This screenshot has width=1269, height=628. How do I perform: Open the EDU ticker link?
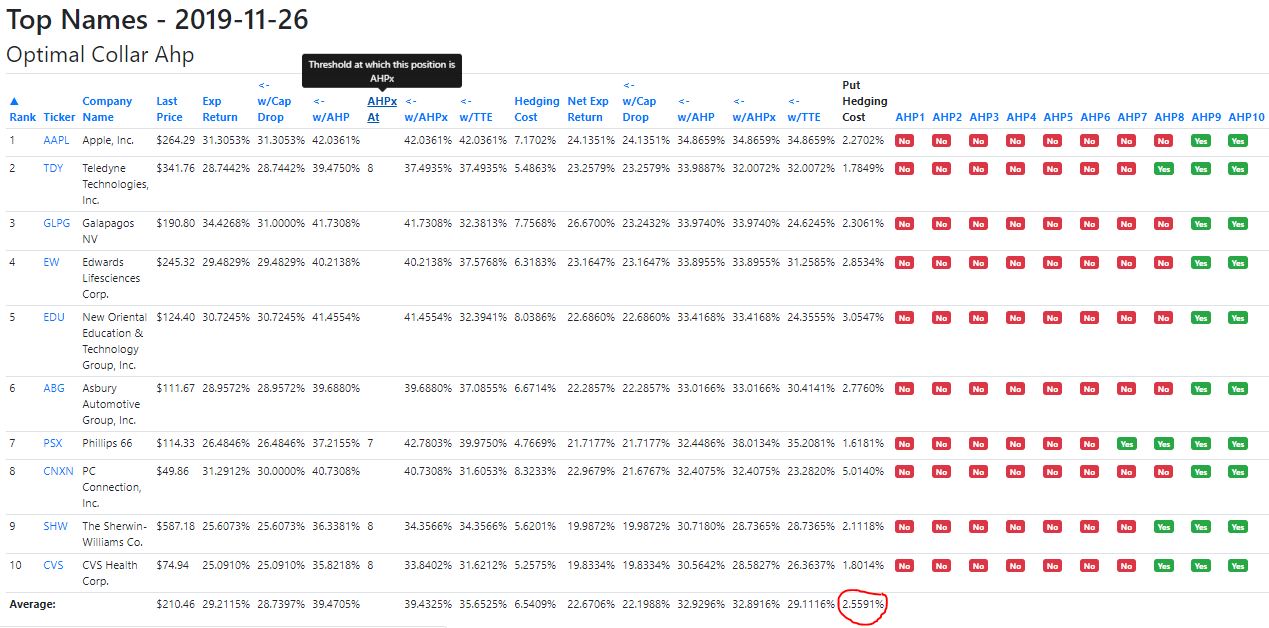[54, 317]
